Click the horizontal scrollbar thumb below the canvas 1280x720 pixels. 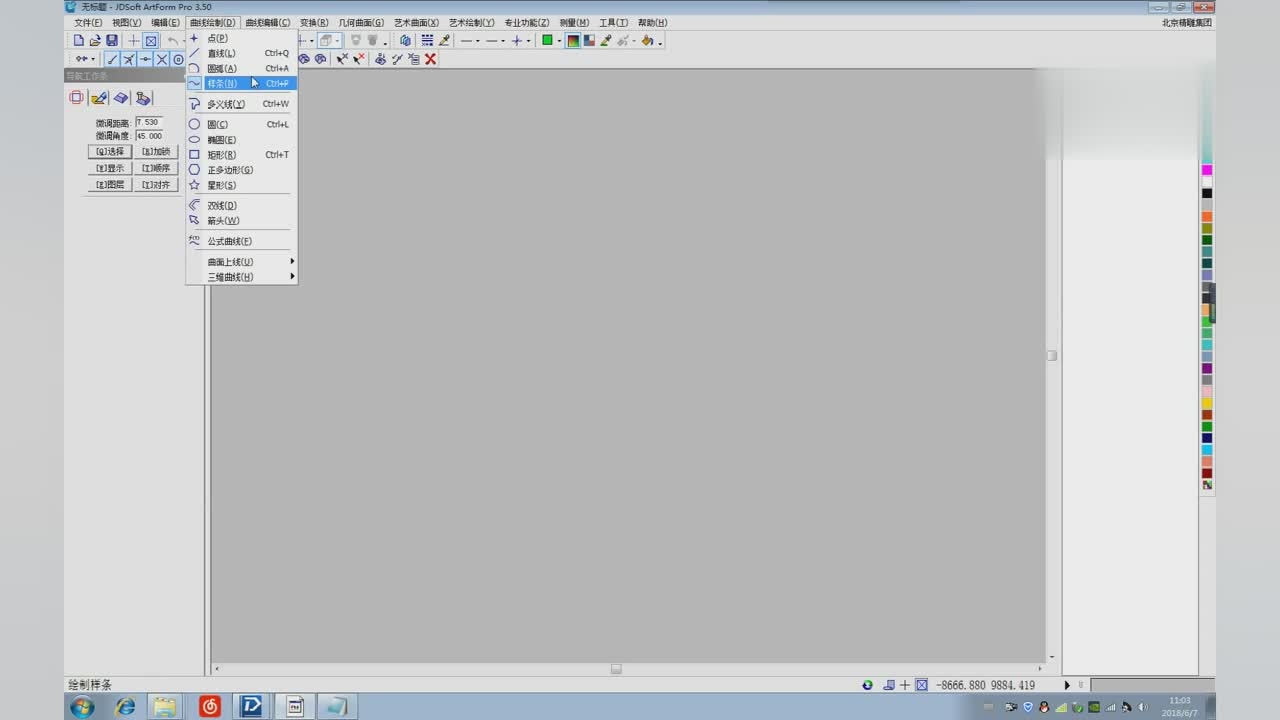tap(616, 669)
